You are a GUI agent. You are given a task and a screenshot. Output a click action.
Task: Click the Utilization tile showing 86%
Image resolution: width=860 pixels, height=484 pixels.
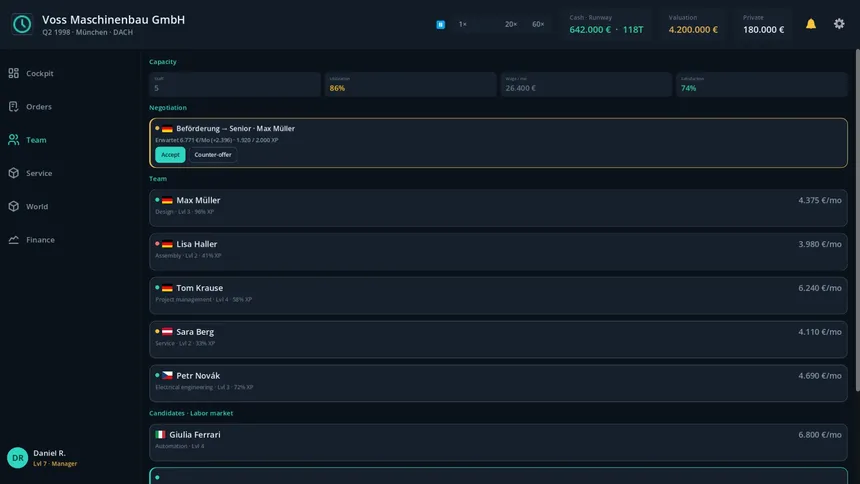click(410, 85)
